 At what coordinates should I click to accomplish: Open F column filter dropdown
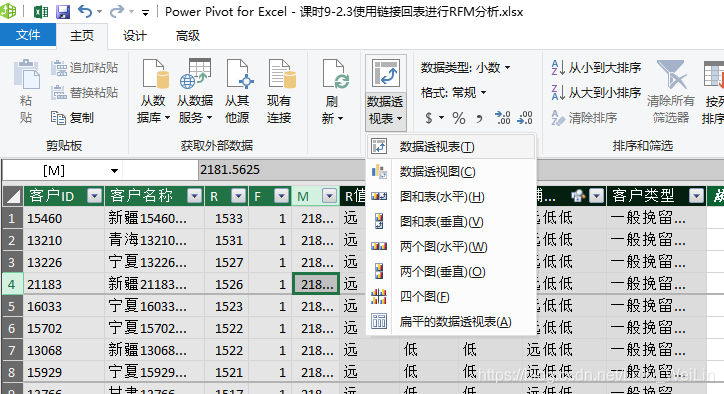tap(281, 196)
